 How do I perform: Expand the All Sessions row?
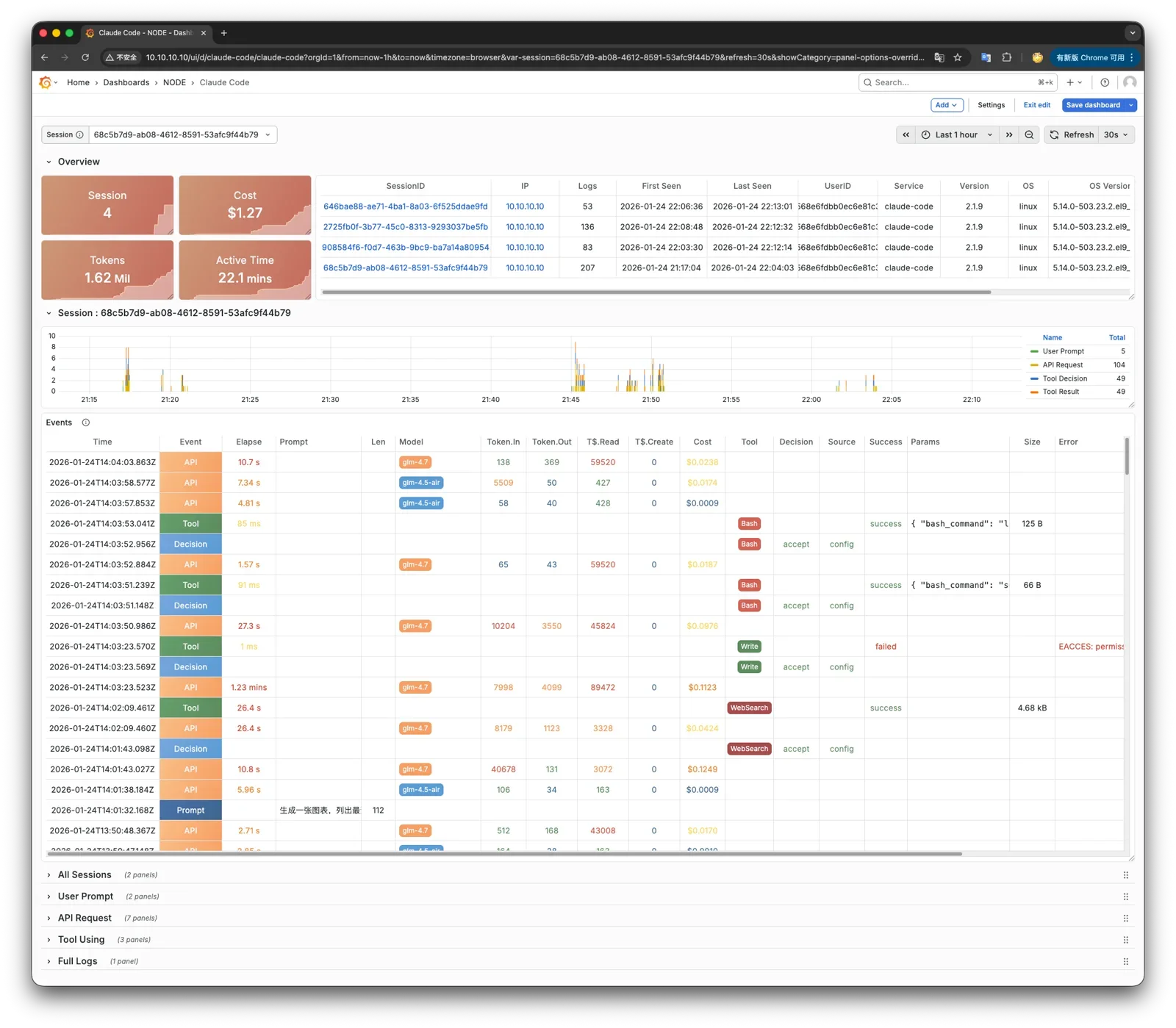(x=85, y=874)
